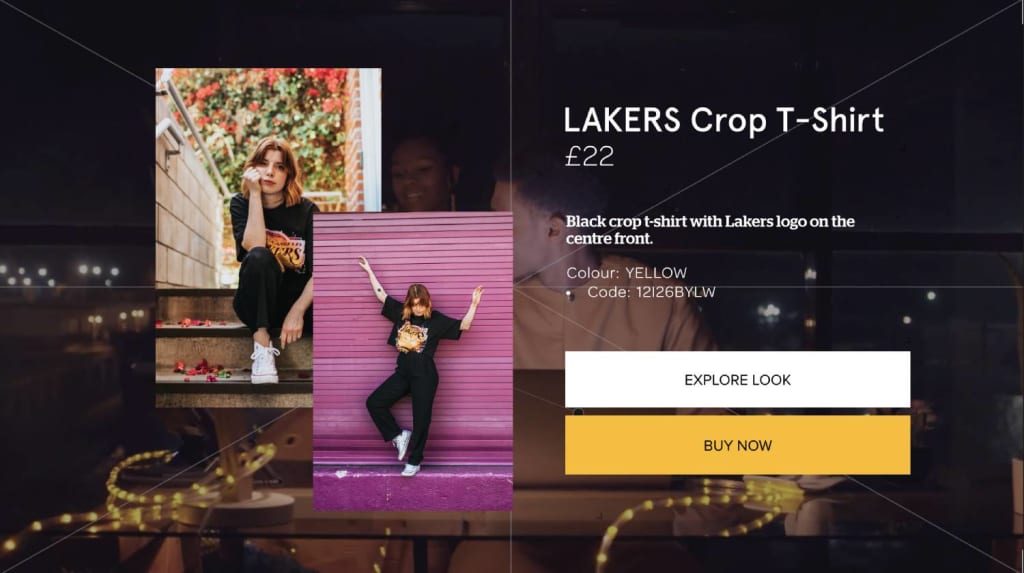1024x573 pixels.
Task: Select the Colour: YELLOW label
Action: pyautogui.click(x=626, y=272)
